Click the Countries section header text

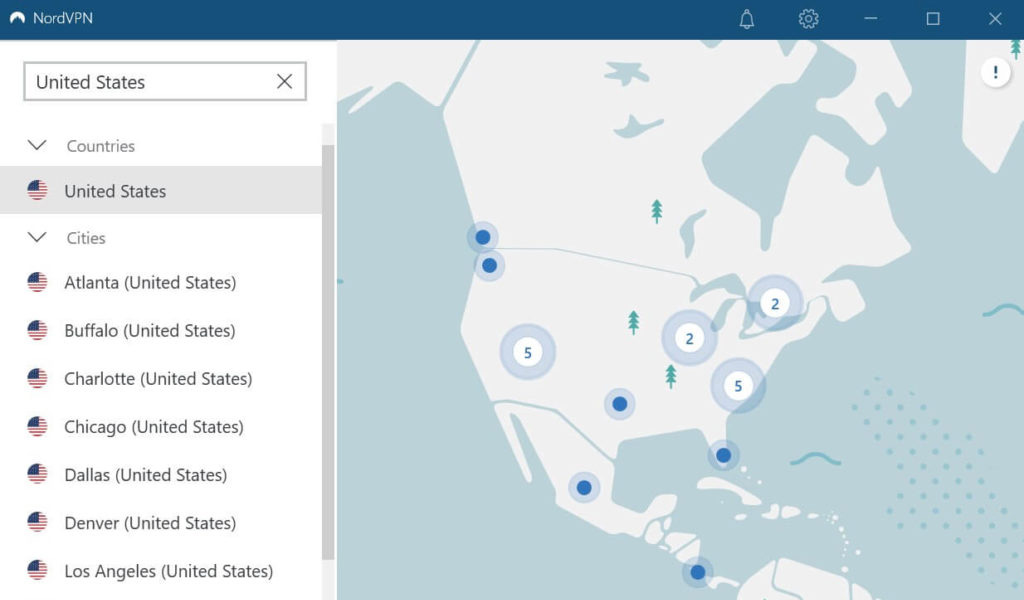pyautogui.click(x=101, y=146)
